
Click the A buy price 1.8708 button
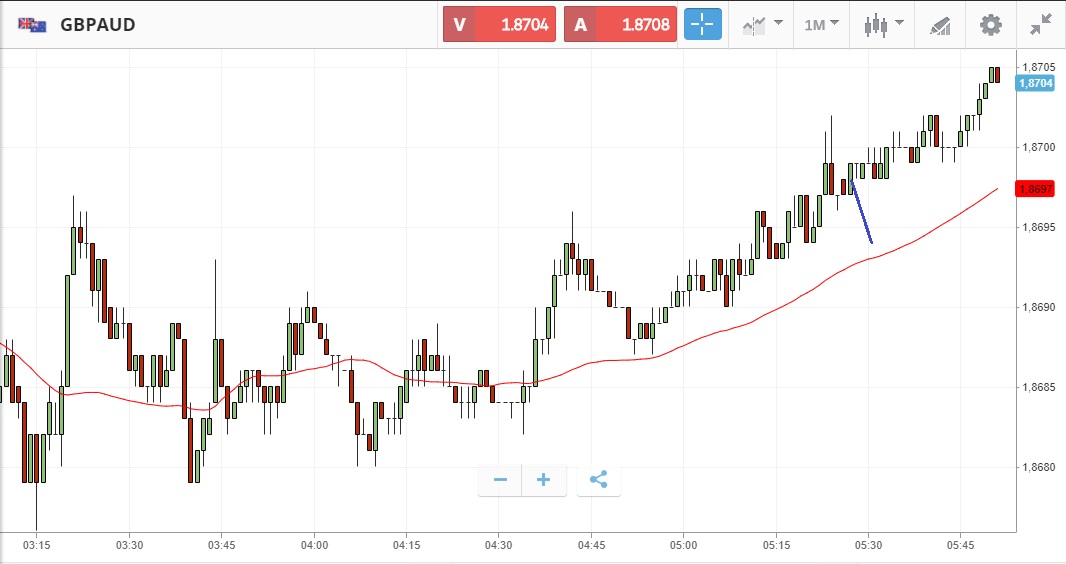coord(620,24)
